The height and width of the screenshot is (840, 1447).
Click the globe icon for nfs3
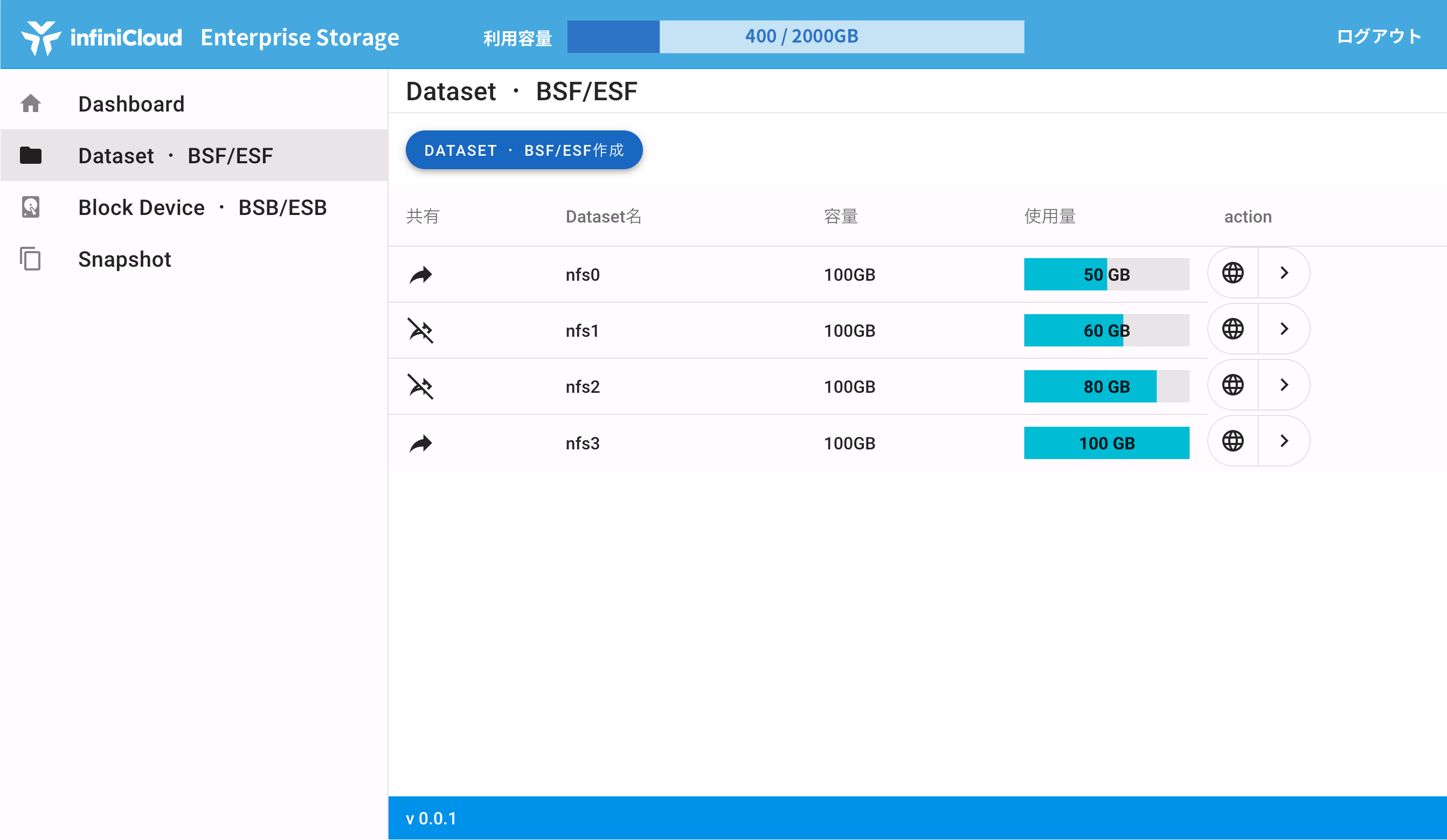1233,441
